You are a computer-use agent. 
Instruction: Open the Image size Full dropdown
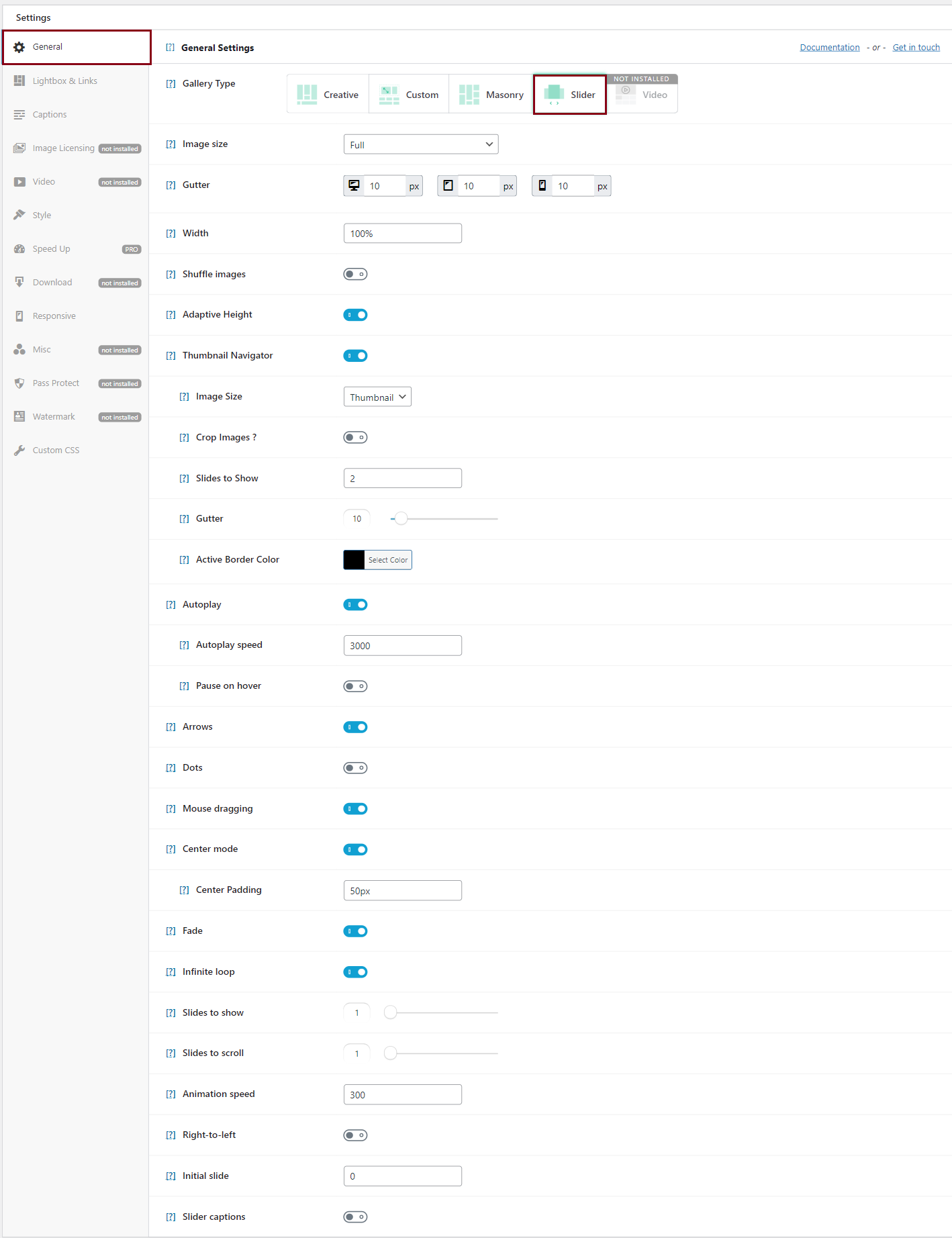pos(421,144)
